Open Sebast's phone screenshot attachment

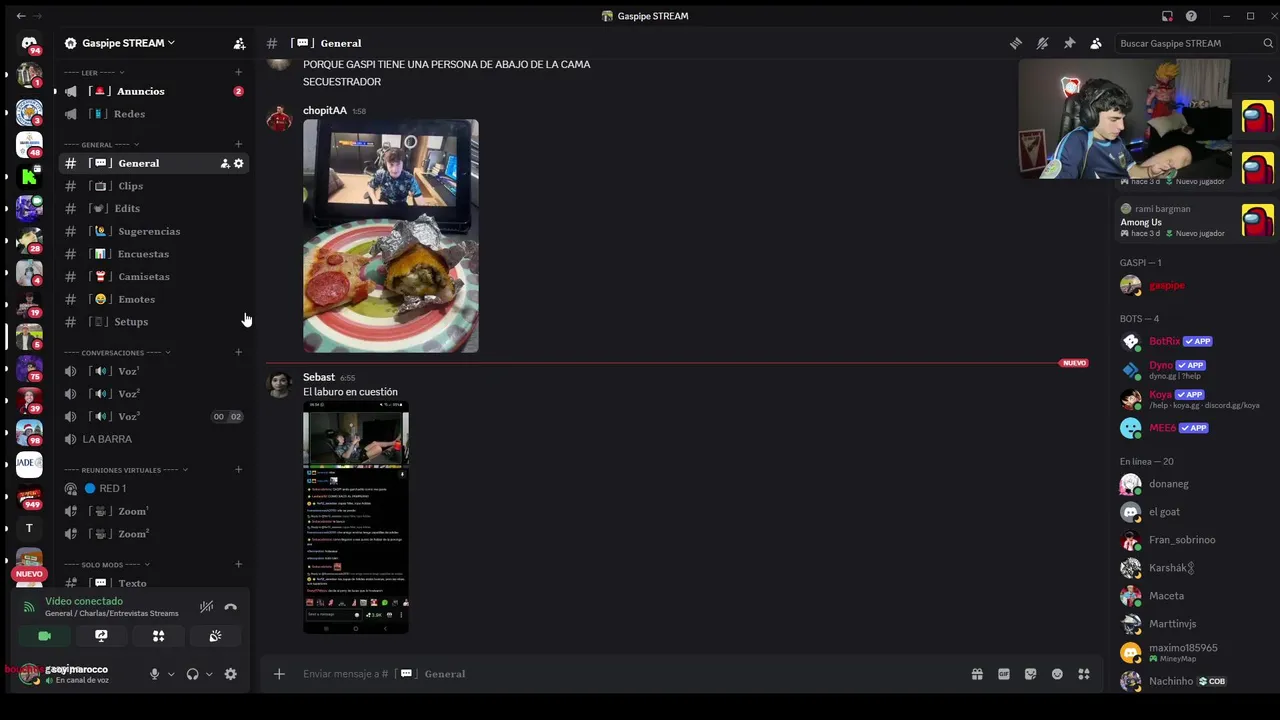point(356,517)
